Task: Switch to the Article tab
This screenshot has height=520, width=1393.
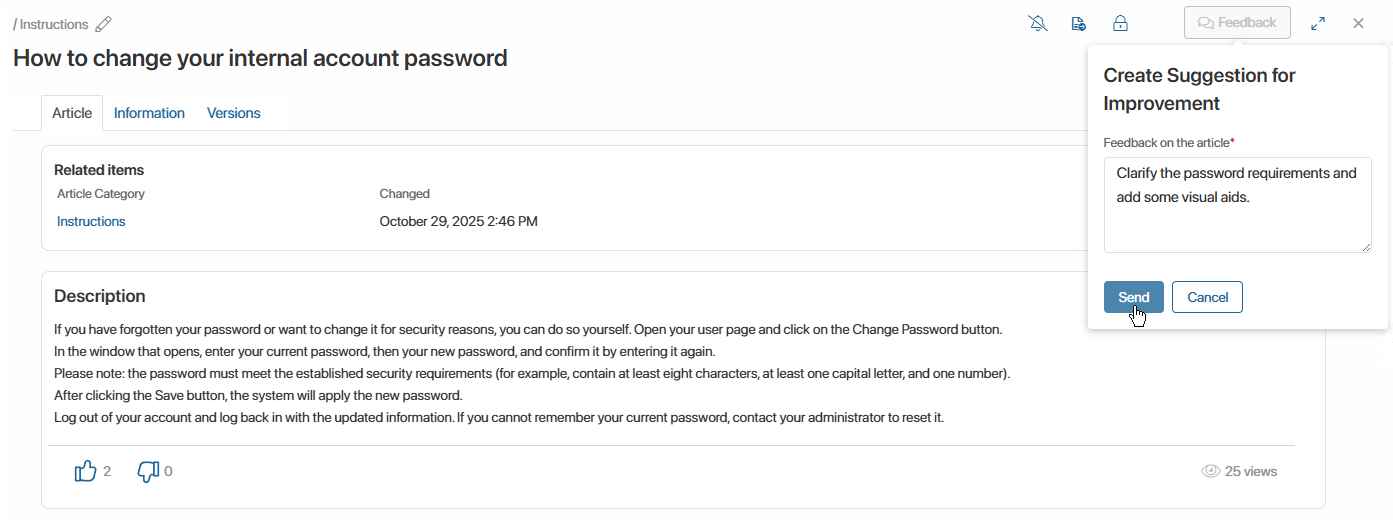Action: click(72, 113)
